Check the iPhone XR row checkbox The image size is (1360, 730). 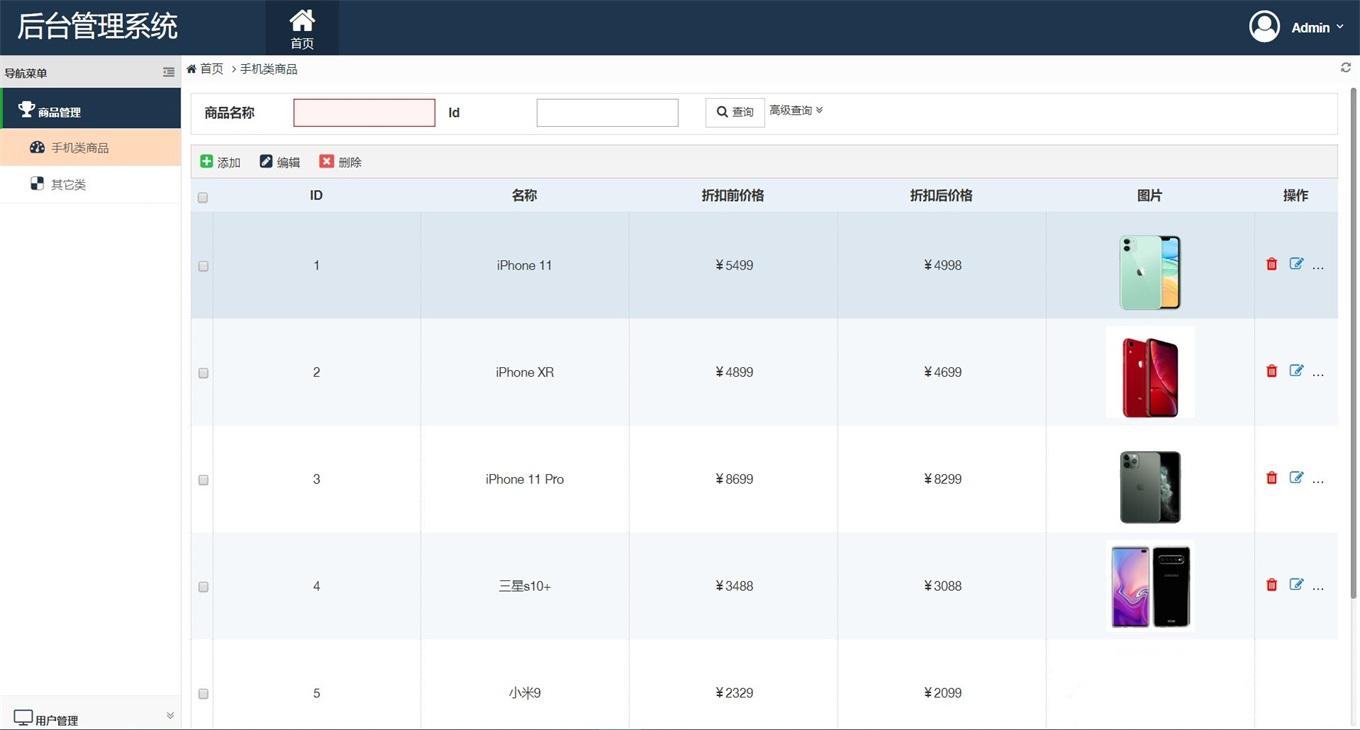pos(203,373)
